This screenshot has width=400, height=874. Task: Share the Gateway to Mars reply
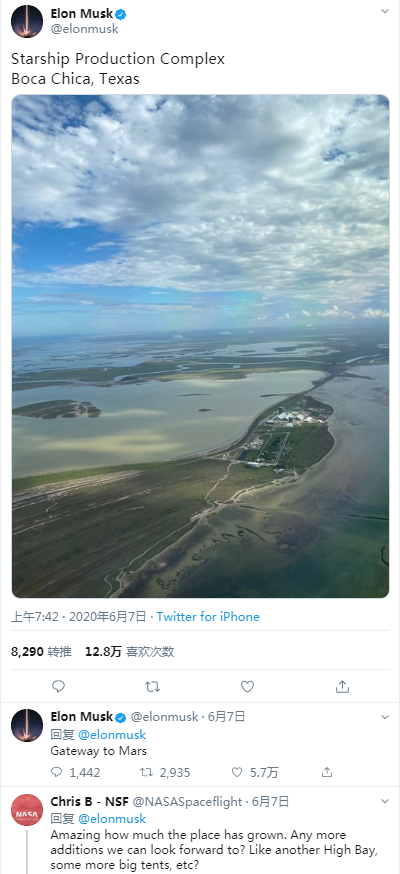coord(327,772)
